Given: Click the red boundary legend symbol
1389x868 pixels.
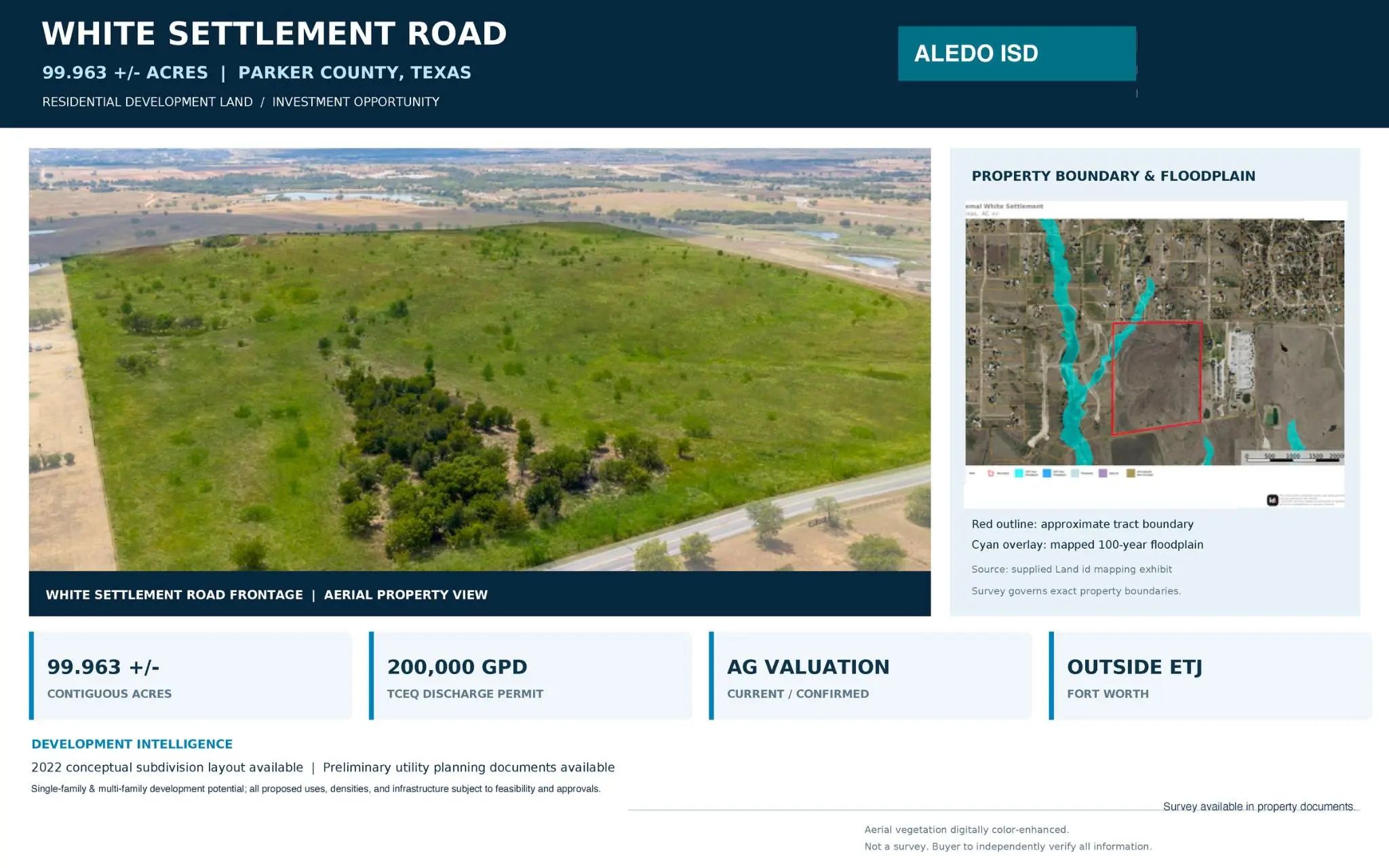Looking at the screenshot, I should 991,473.
